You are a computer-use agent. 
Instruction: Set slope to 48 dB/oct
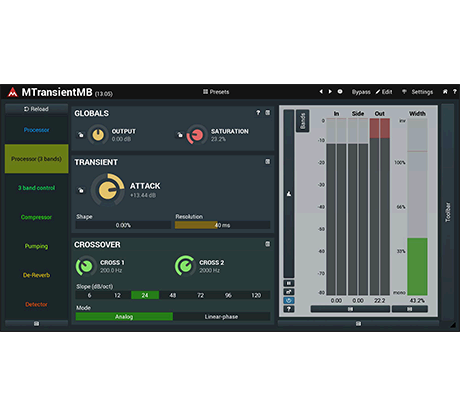(x=173, y=295)
